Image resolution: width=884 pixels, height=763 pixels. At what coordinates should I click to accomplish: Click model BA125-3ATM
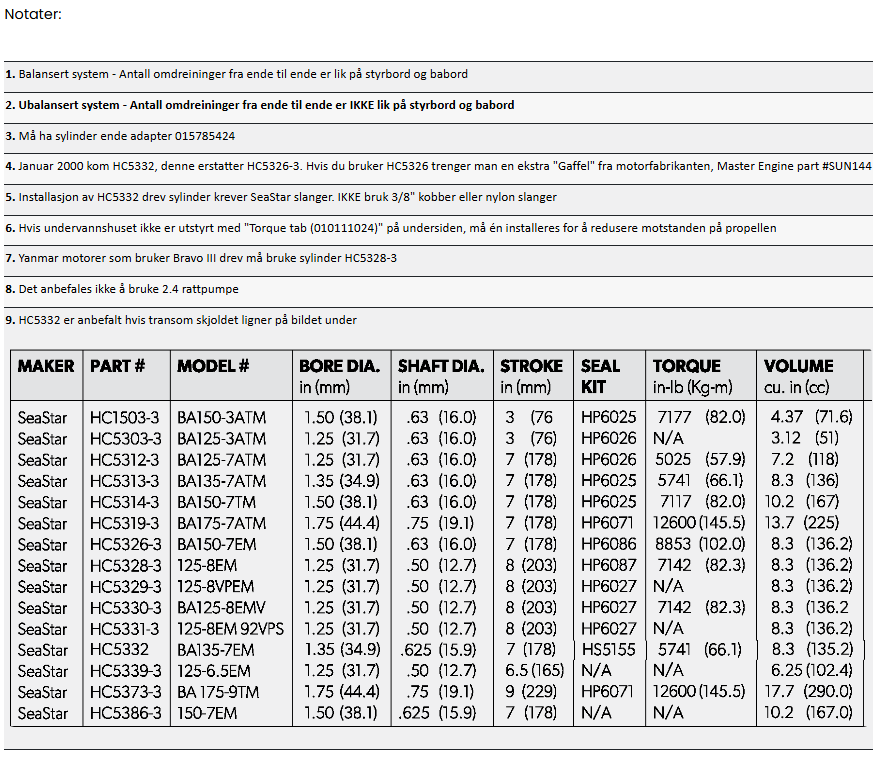click(221, 439)
